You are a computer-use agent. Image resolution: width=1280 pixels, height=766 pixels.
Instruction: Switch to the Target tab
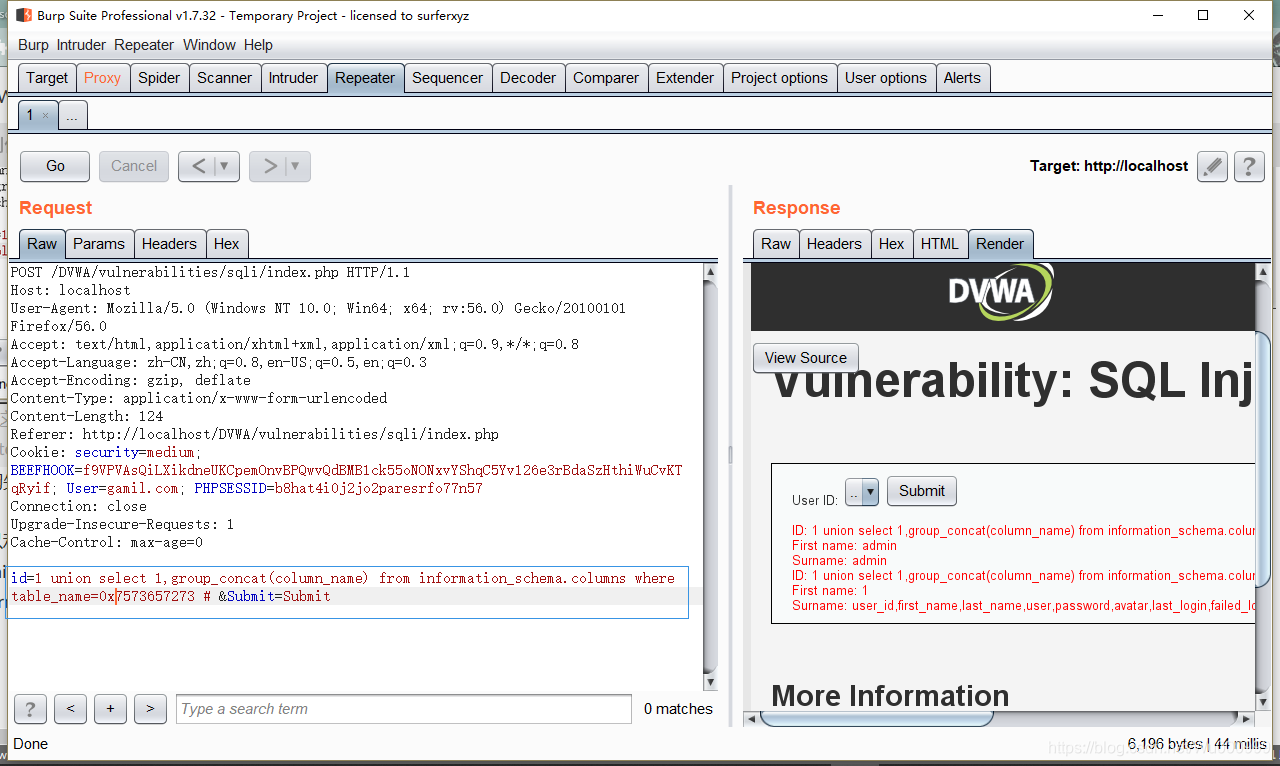click(x=47, y=78)
